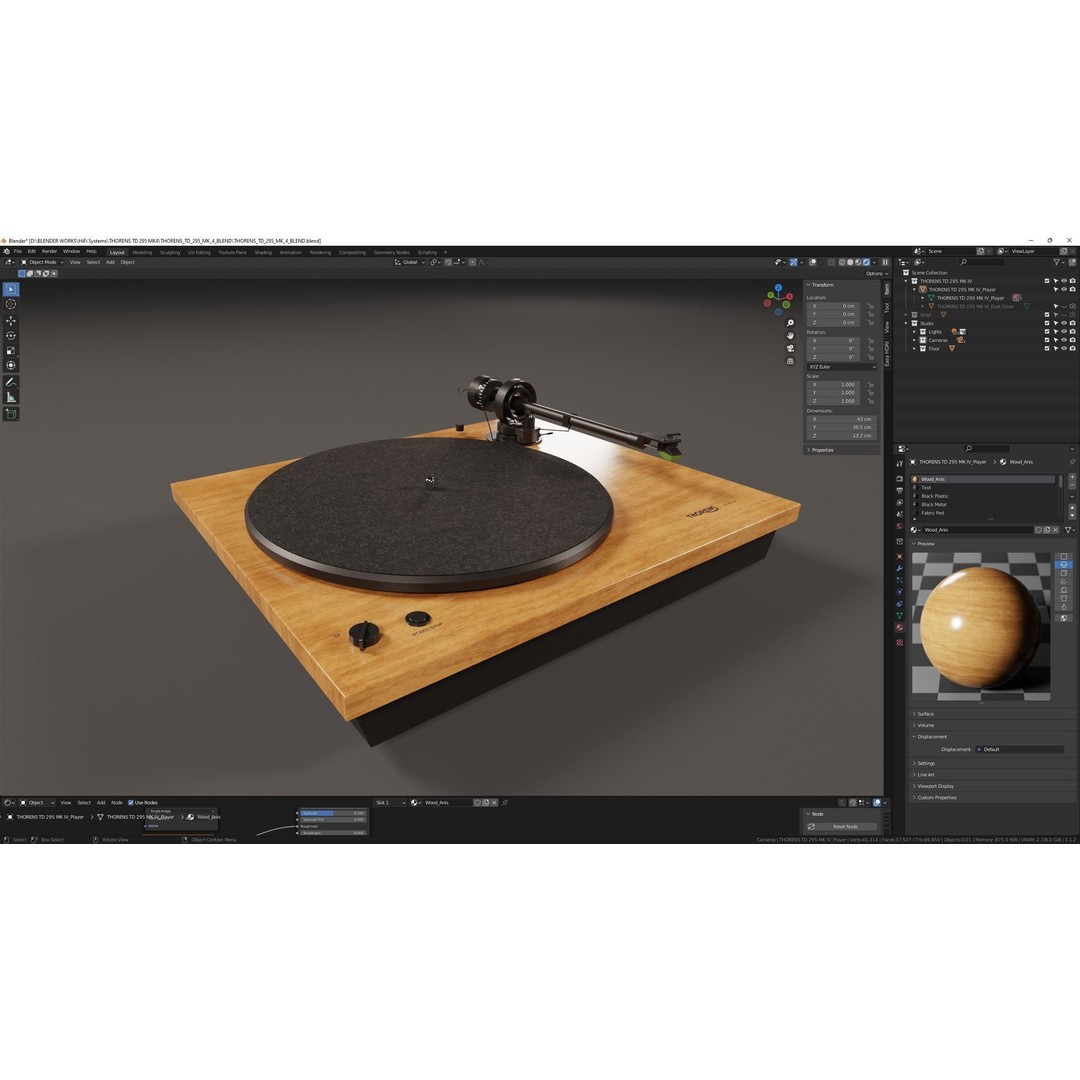1080x1080 pixels.
Task: Switch to the Shading workspace tab
Action: pyautogui.click(x=263, y=252)
